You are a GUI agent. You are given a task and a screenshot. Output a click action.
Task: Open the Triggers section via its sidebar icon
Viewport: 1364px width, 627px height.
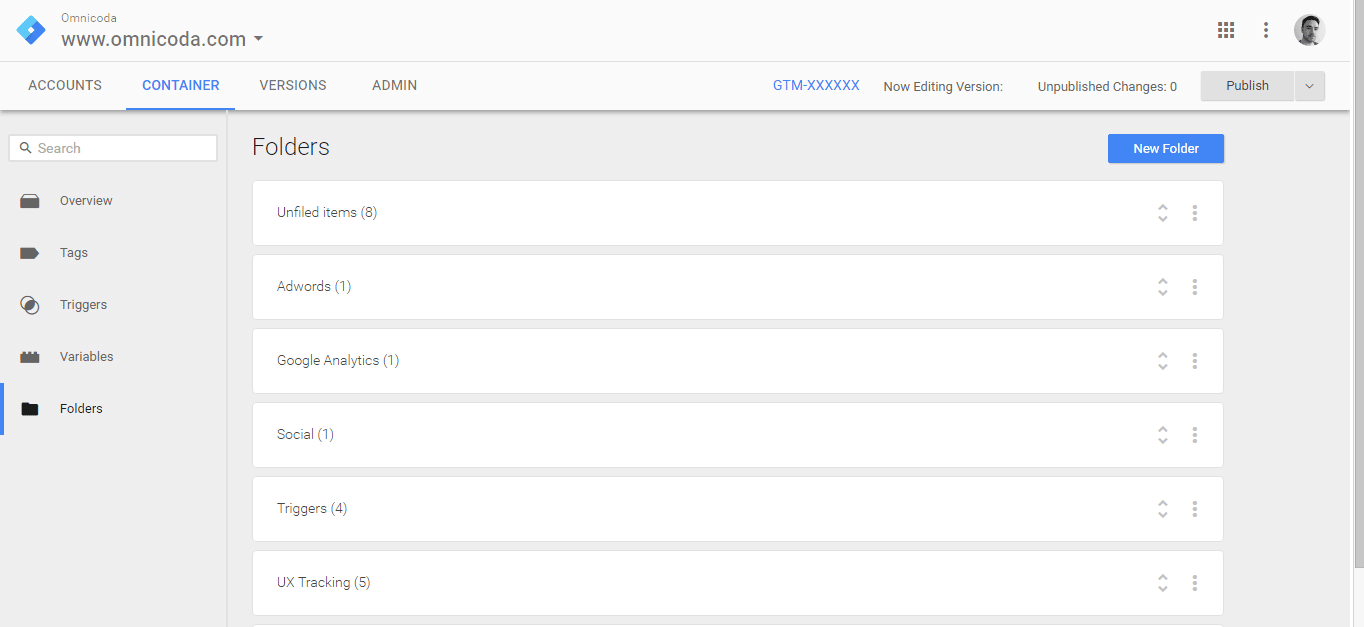[30, 304]
